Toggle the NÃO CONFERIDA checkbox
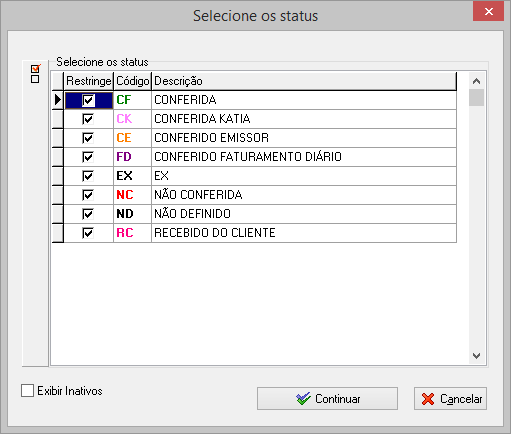 88,195
